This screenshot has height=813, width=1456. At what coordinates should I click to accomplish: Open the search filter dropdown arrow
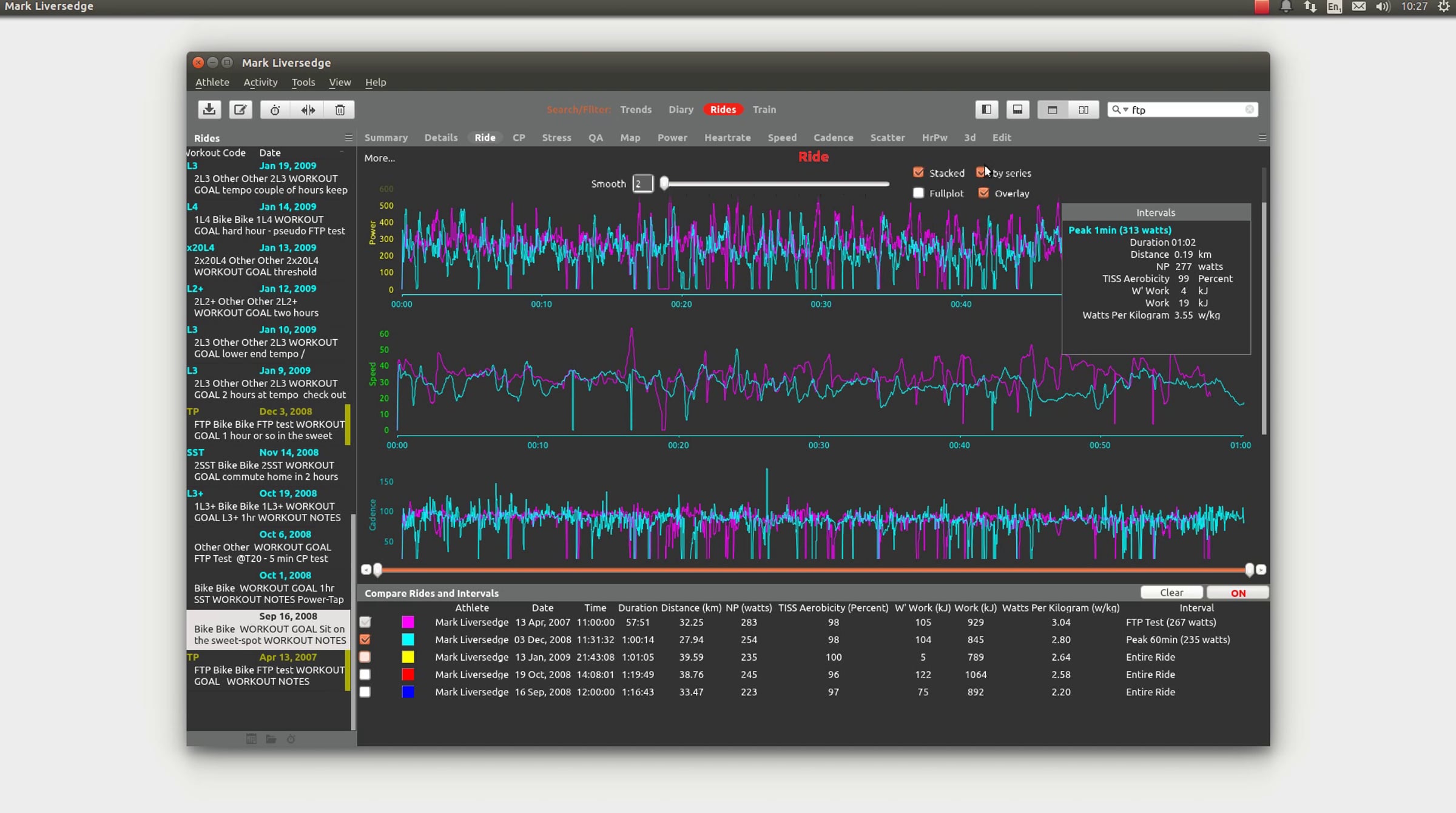[x=1126, y=110]
